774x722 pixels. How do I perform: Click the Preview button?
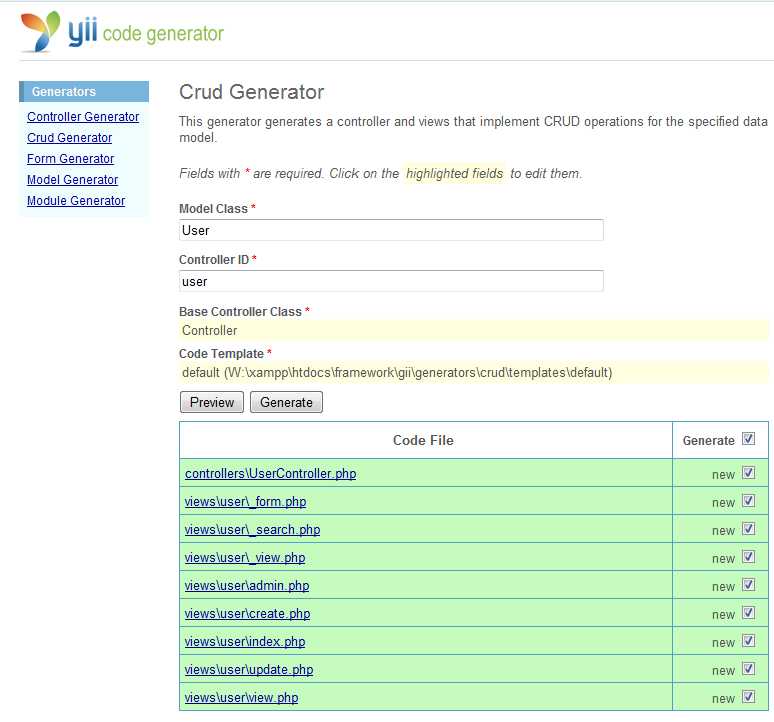pos(212,402)
